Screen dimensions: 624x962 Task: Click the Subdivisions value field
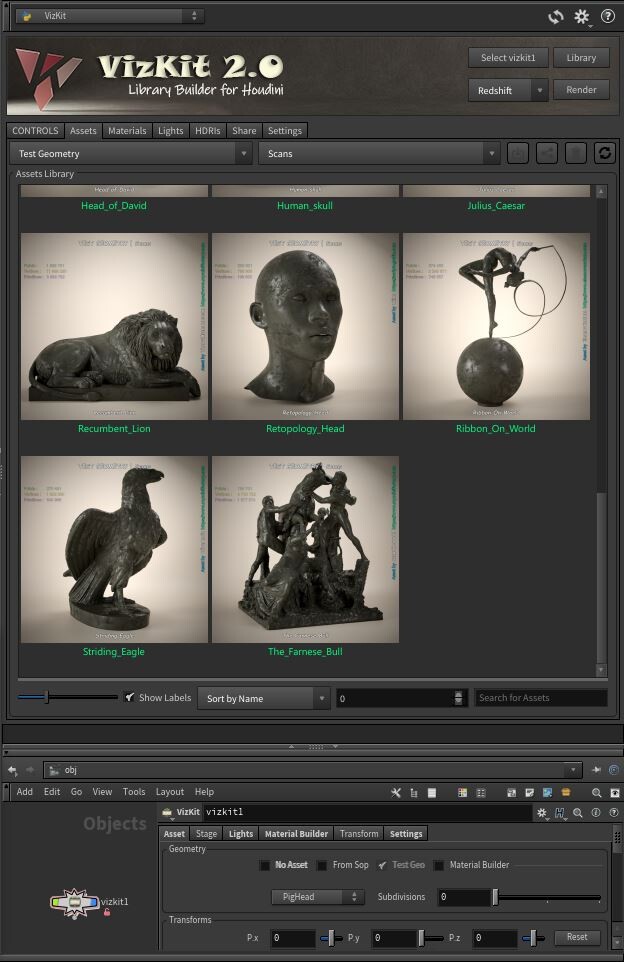tap(464, 897)
